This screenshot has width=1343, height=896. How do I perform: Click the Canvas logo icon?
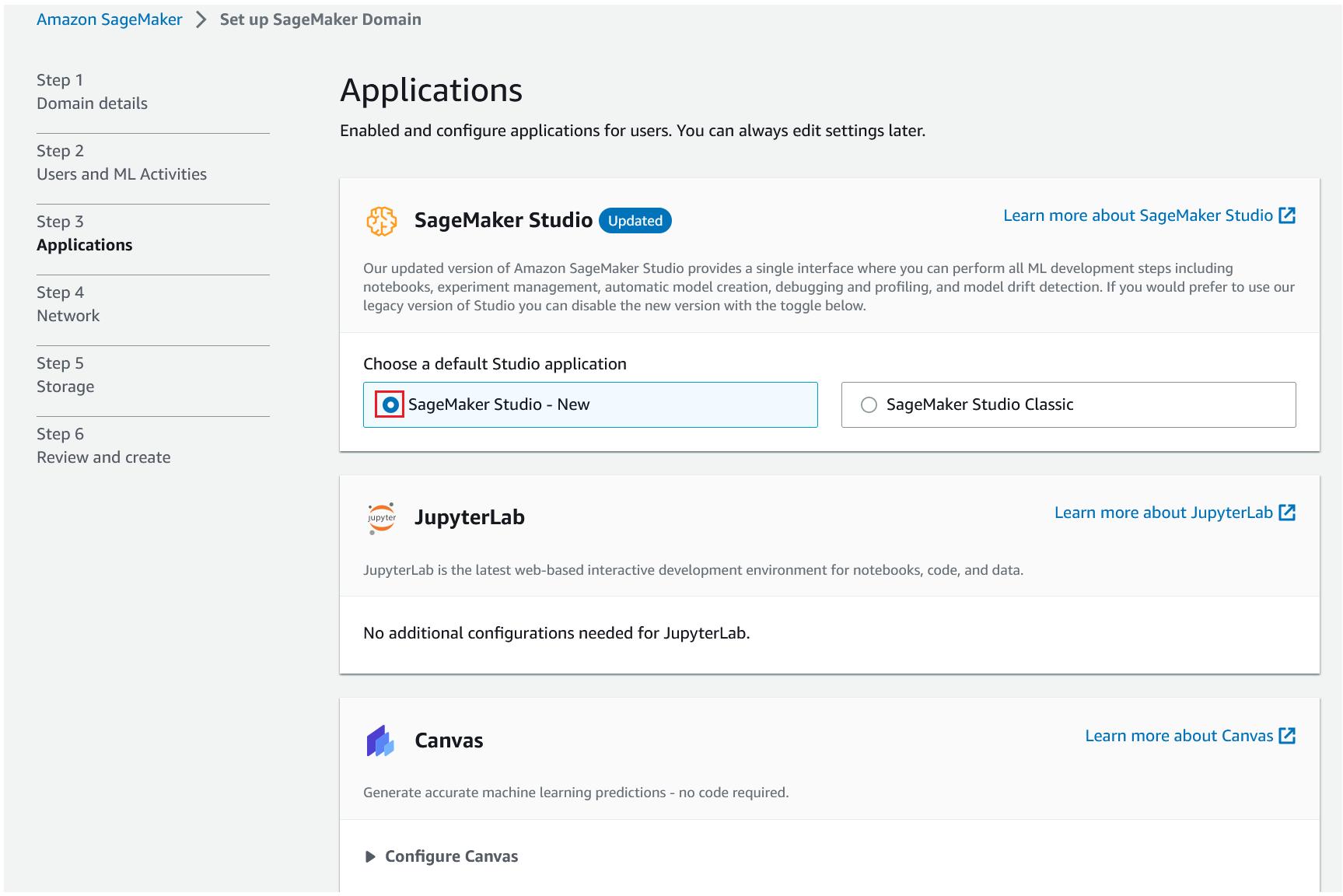380,740
